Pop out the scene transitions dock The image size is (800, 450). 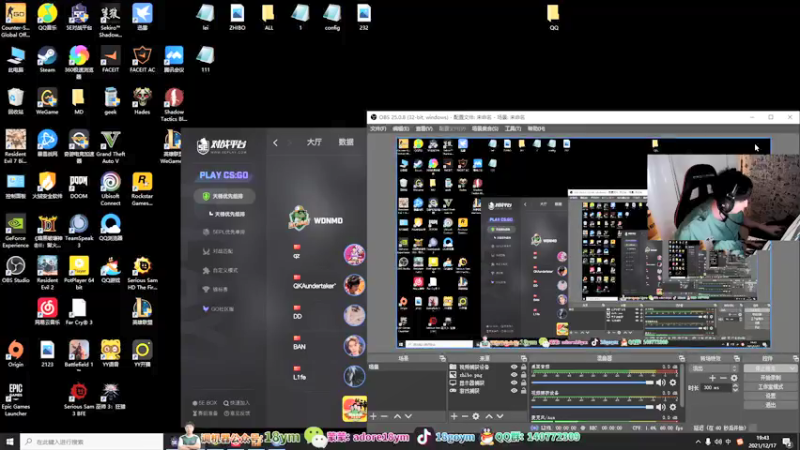pyautogui.click(x=736, y=358)
